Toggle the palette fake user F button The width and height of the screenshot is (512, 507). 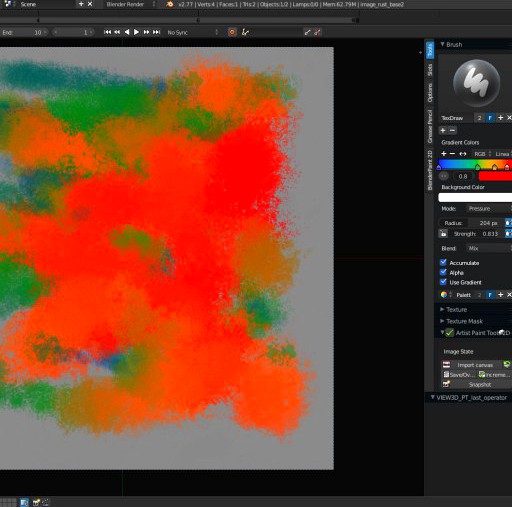pos(490,295)
